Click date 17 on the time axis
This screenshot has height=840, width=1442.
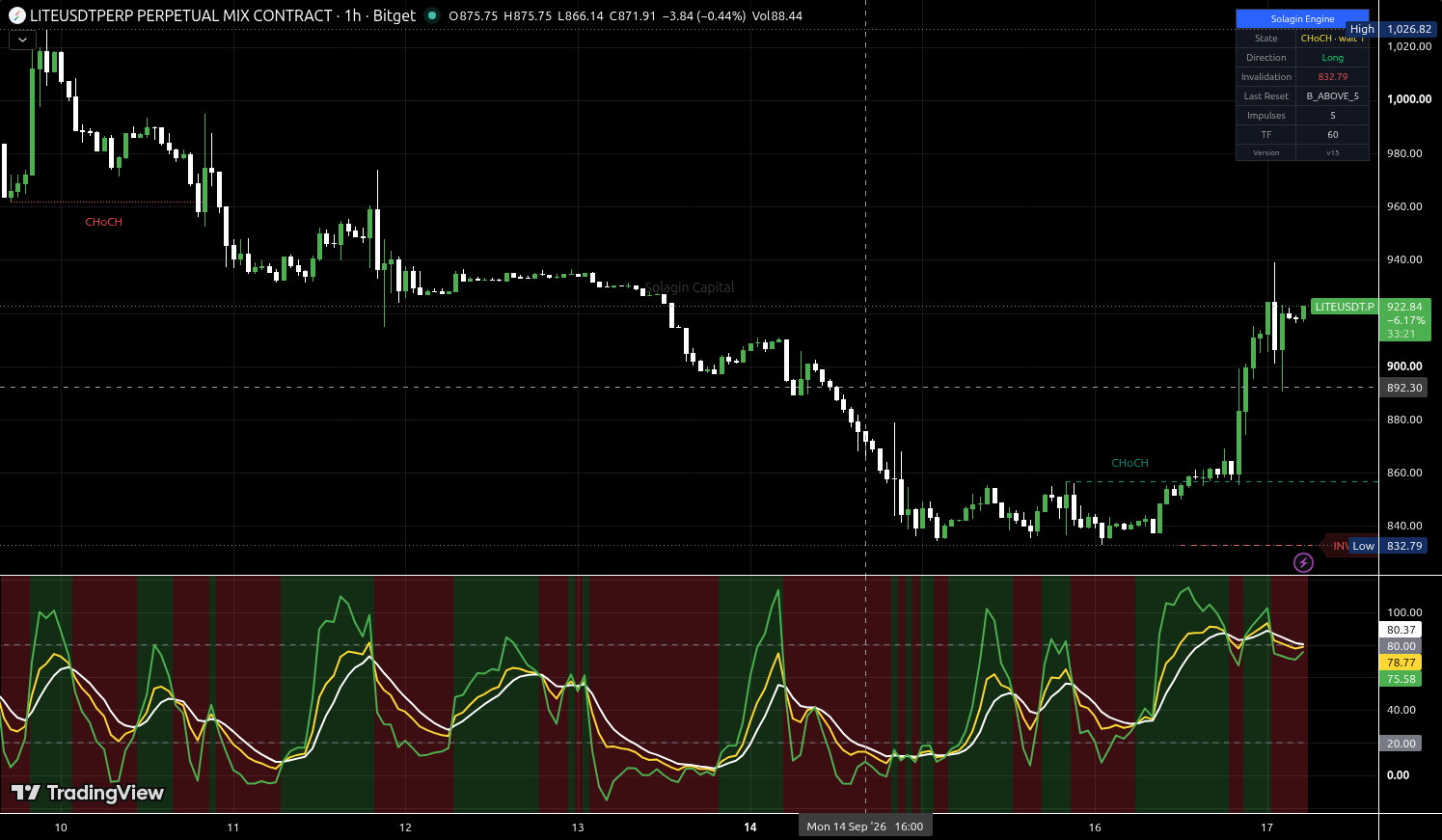(x=1267, y=827)
